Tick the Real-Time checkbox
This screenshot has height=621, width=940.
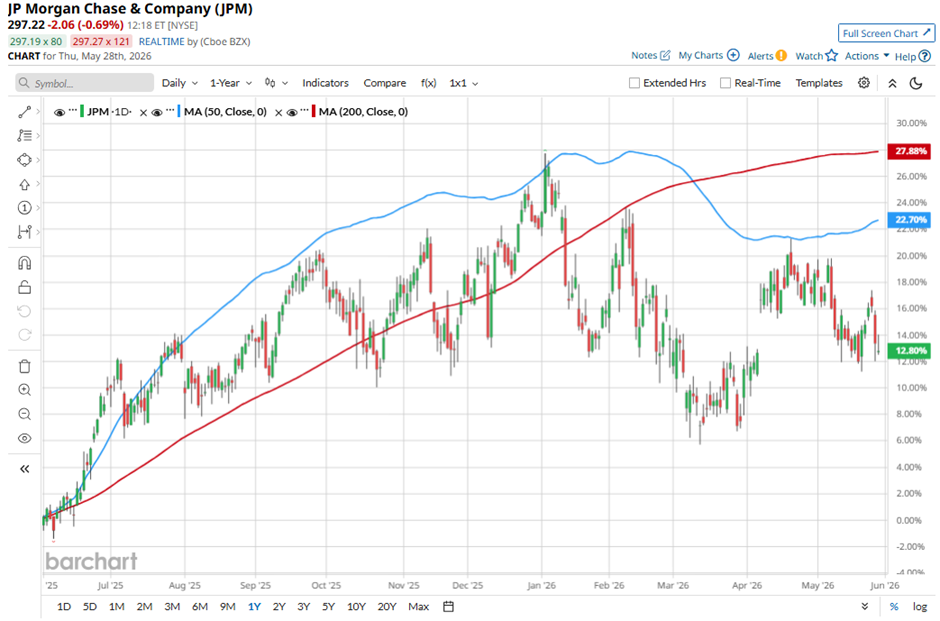[x=725, y=83]
